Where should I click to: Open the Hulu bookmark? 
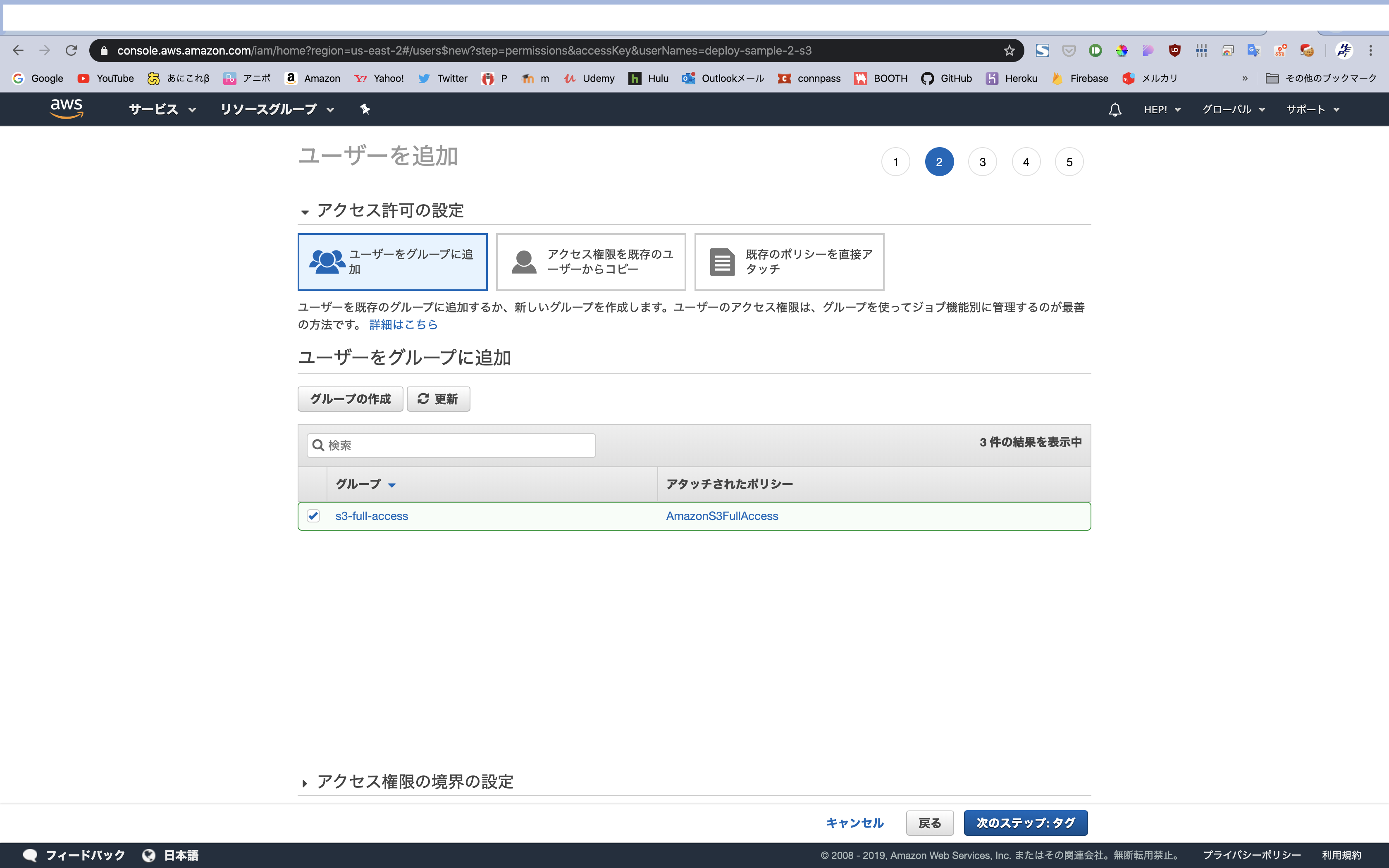649,78
